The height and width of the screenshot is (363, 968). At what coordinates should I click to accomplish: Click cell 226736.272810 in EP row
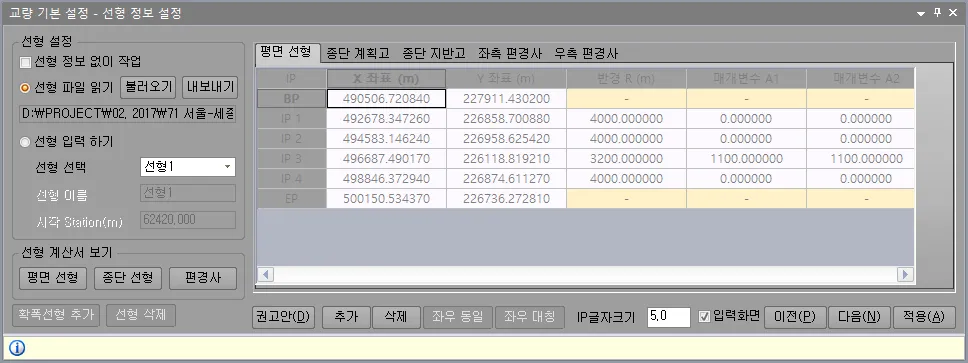tap(506, 199)
